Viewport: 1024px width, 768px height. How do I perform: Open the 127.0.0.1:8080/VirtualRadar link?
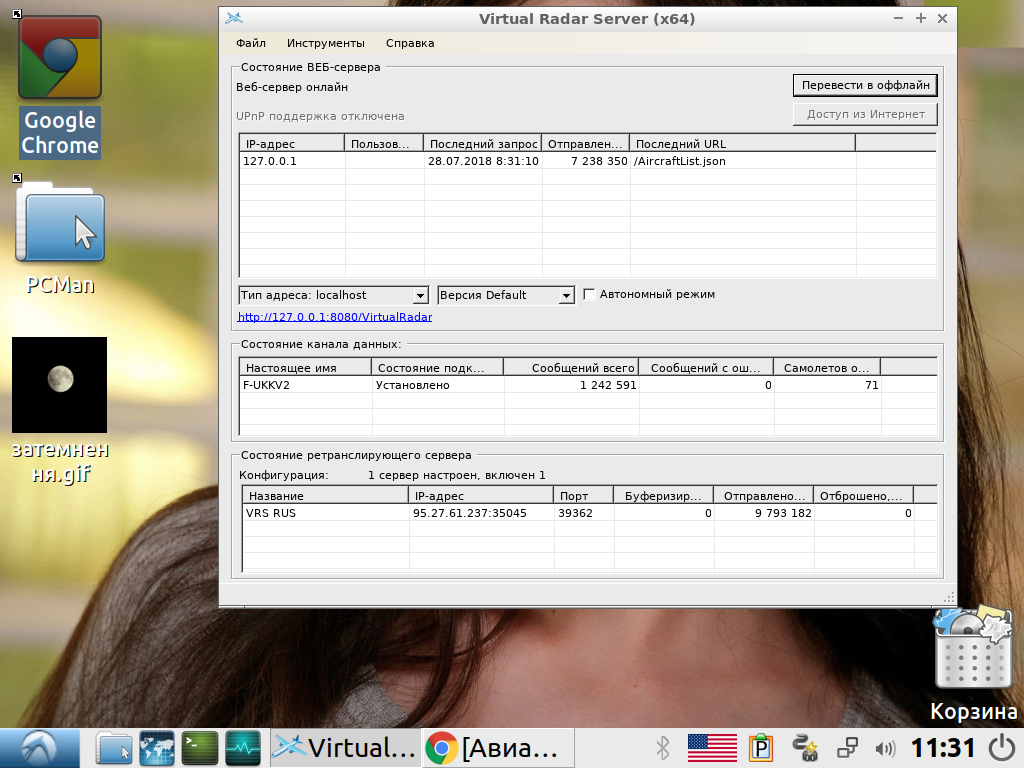point(335,318)
